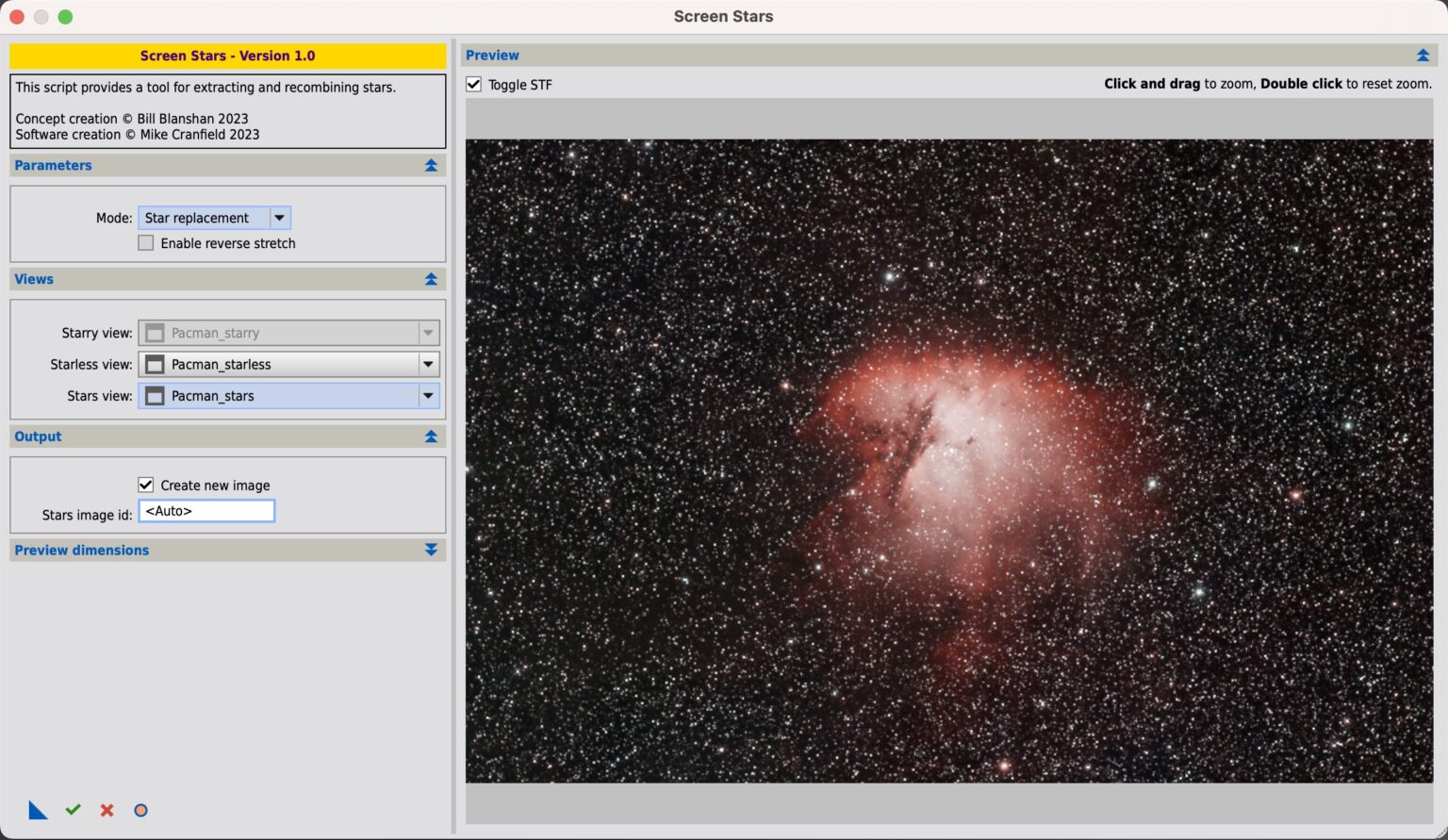The height and width of the screenshot is (840, 1448).
Task: Open the Starless view selection dropdown
Action: pyautogui.click(x=428, y=364)
